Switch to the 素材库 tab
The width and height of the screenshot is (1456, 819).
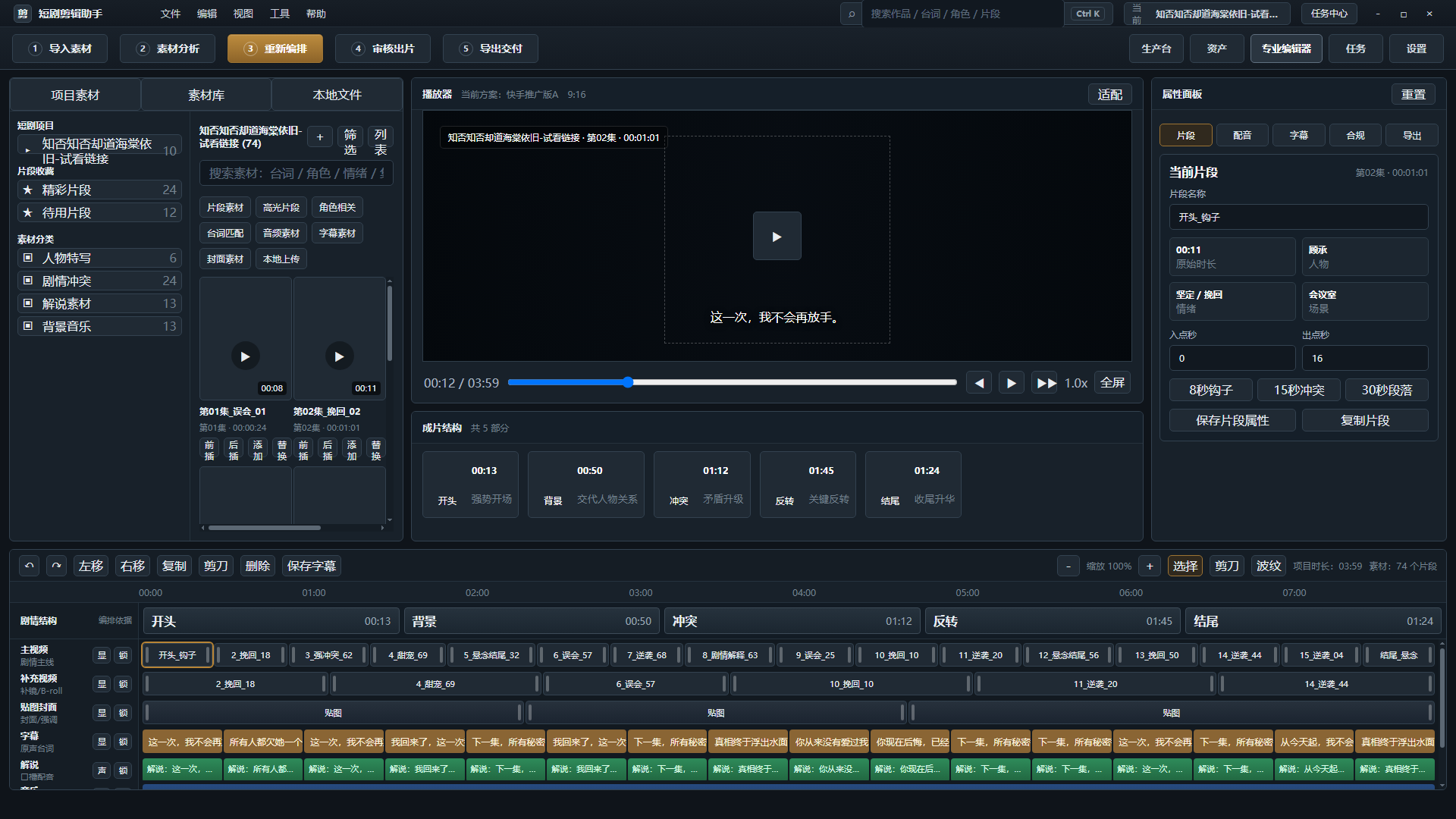206,95
